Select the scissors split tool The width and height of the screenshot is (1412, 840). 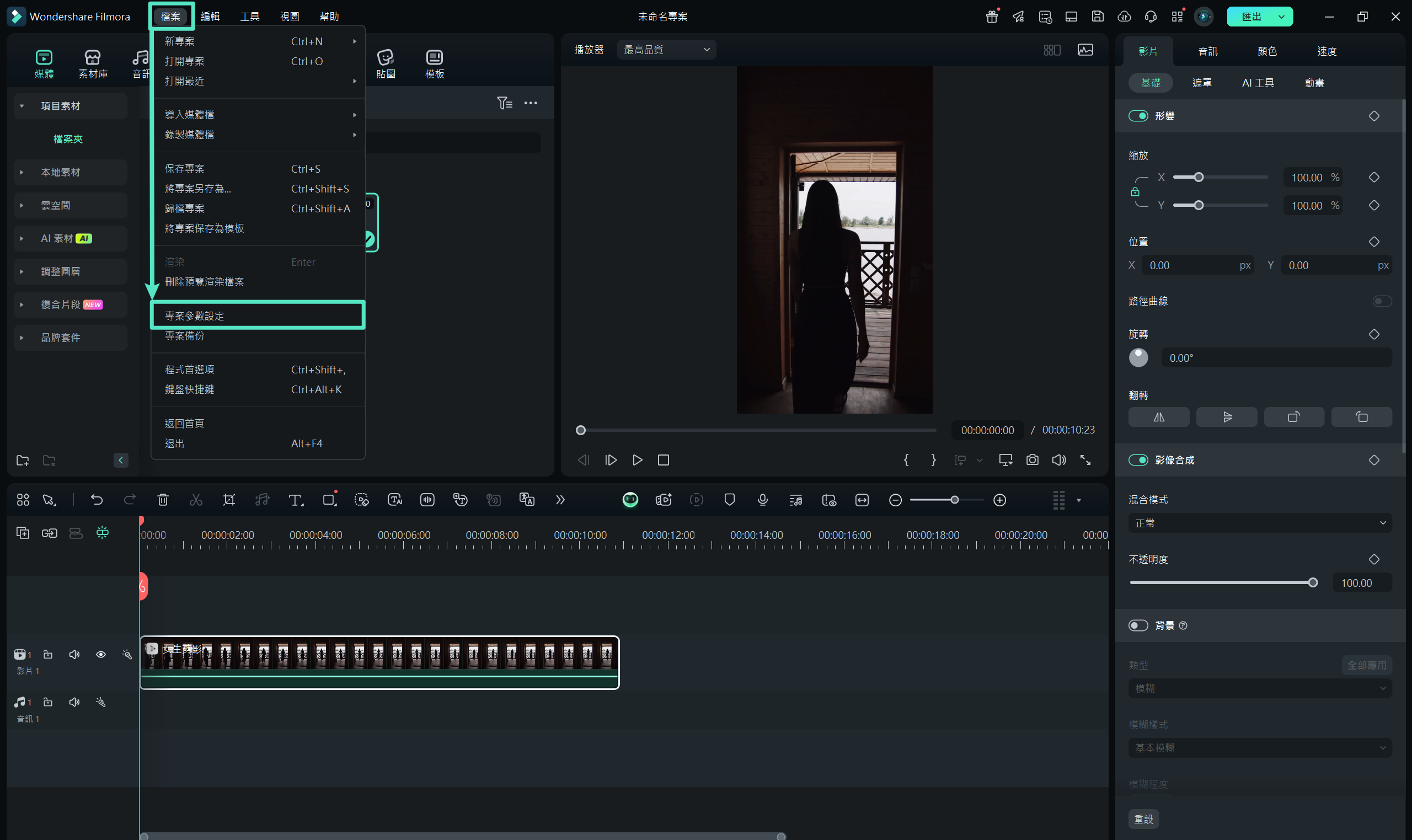[x=196, y=500]
